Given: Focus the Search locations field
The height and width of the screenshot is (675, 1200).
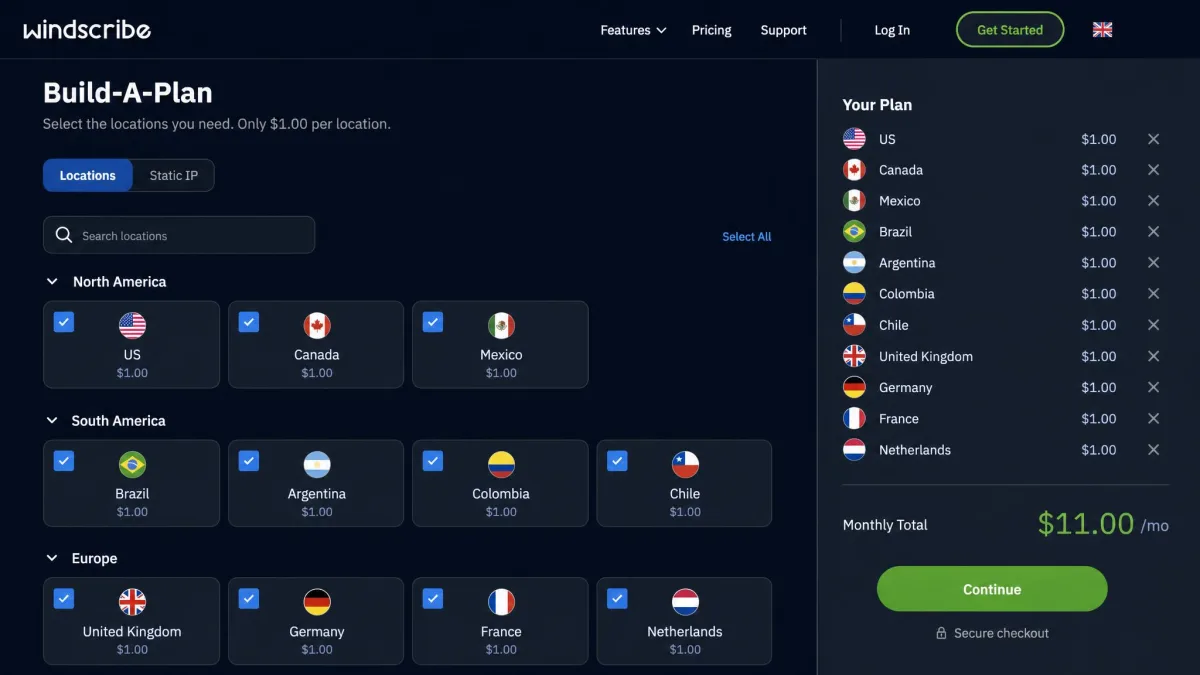Looking at the screenshot, I should (179, 235).
